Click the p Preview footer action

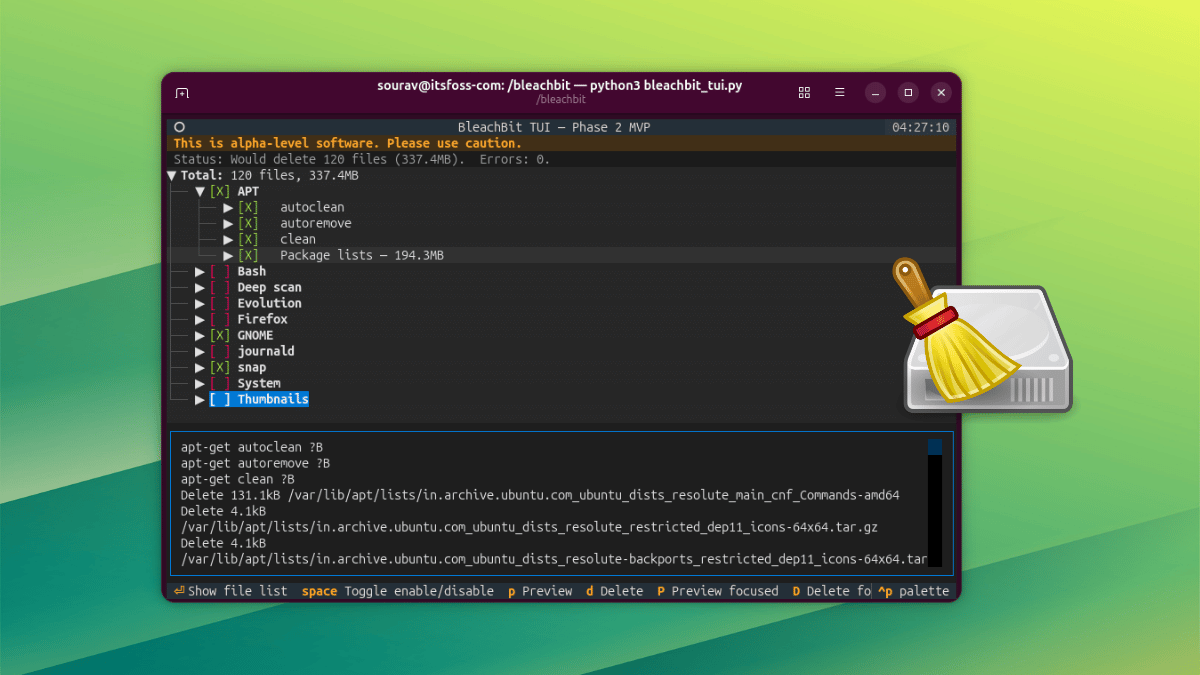(540, 591)
